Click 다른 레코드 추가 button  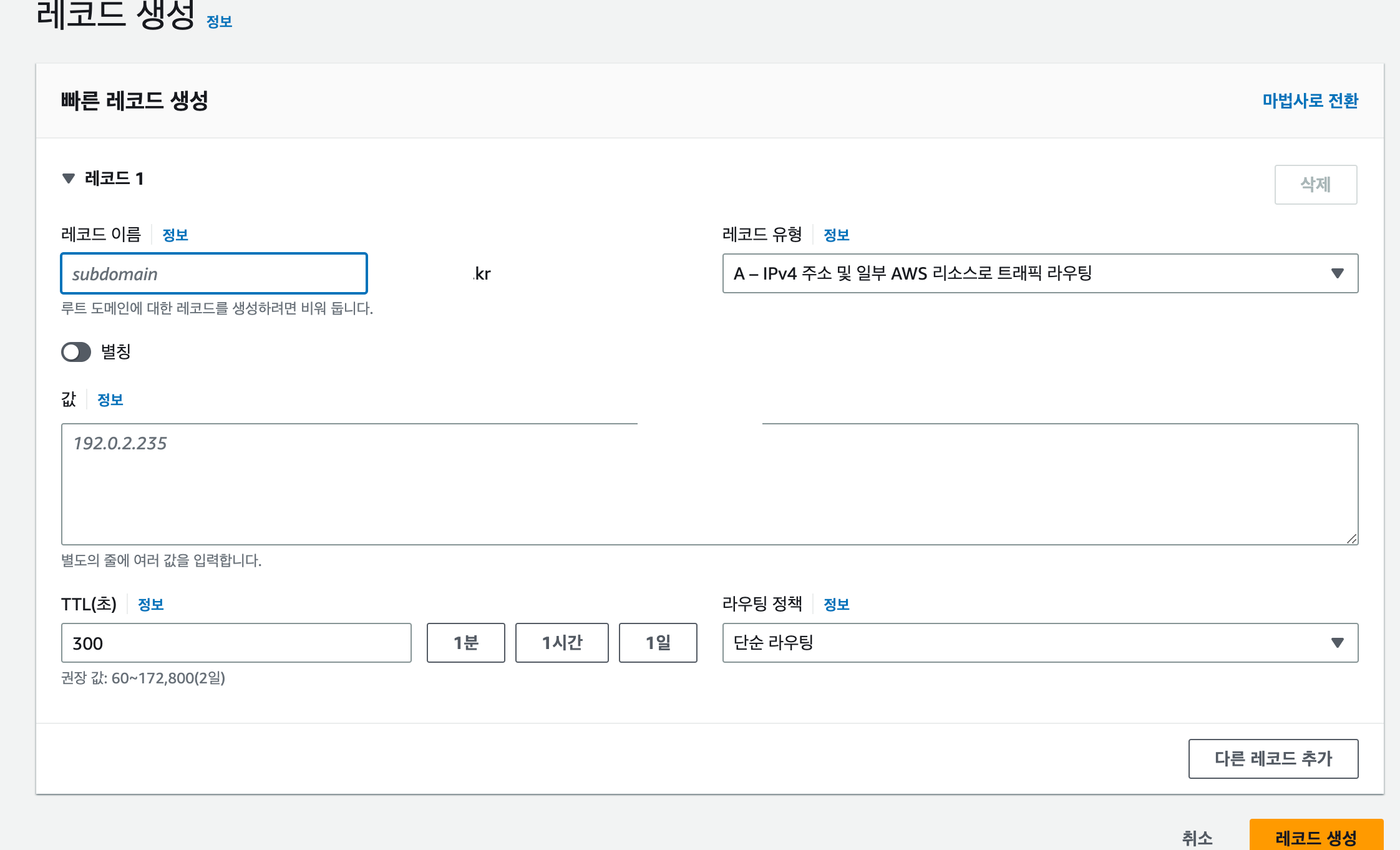[1273, 758]
